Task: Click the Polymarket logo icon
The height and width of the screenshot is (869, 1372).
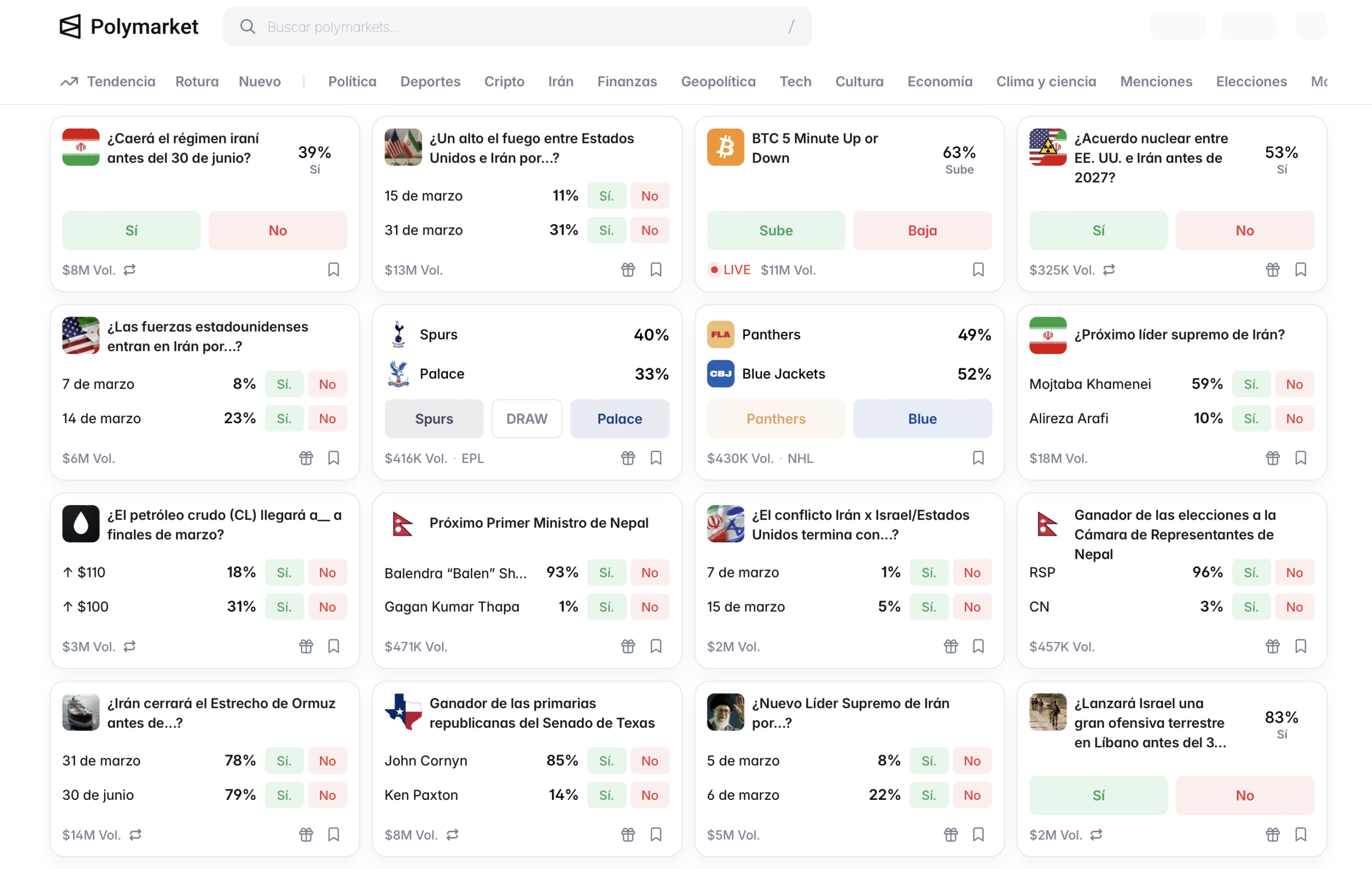Action: 70,27
